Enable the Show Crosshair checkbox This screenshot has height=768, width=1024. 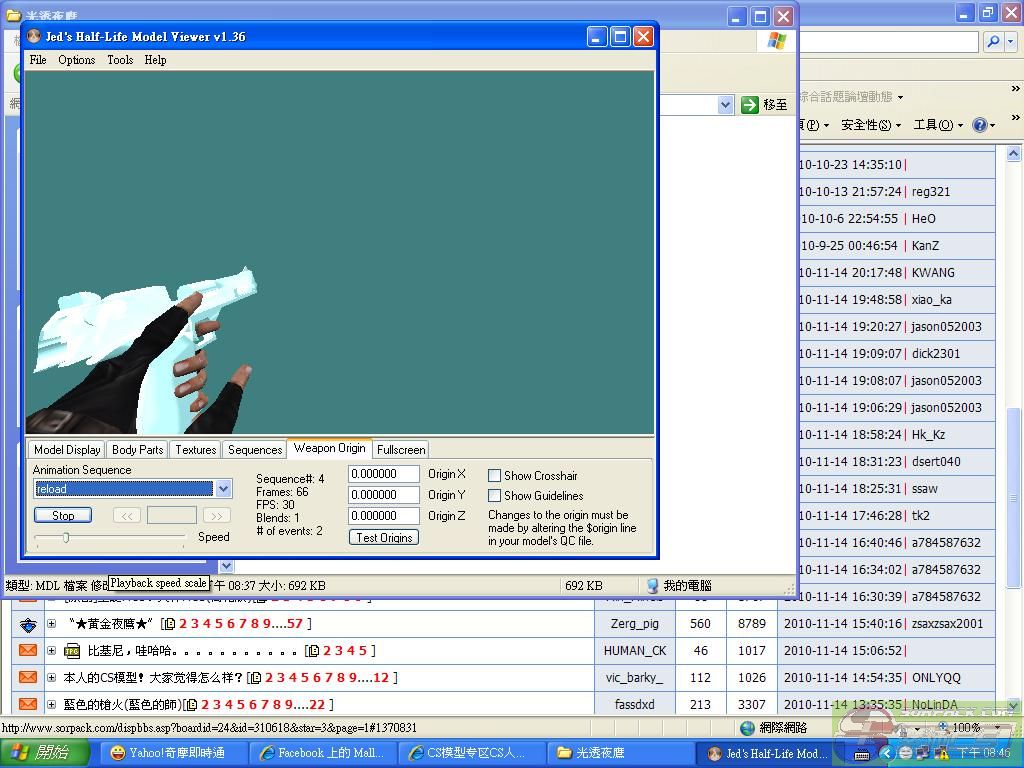(x=495, y=475)
